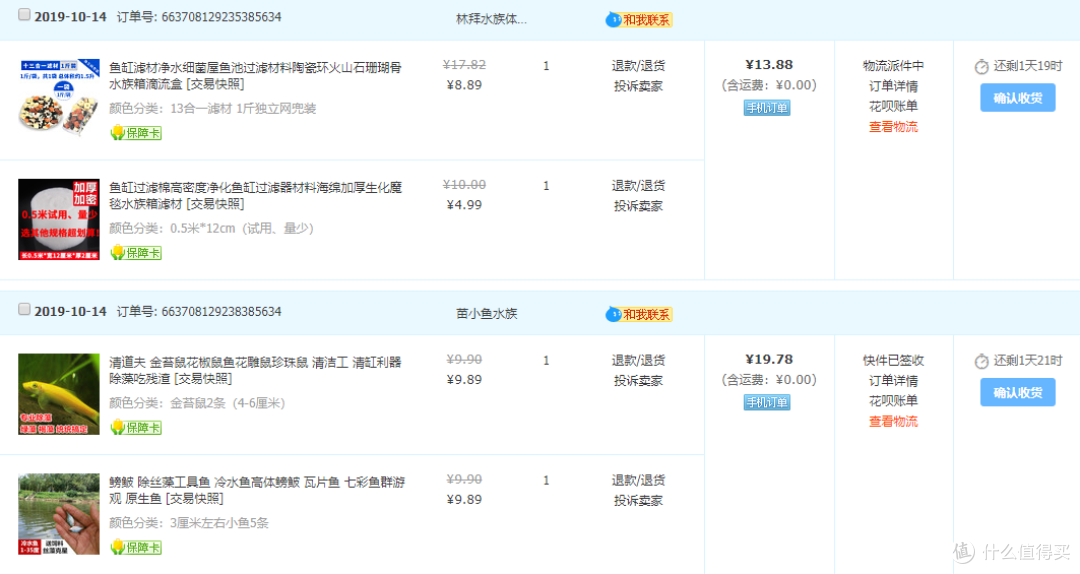Open 花呗账单 for the 物流派件中 order
The image size is (1080, 574).
coord(893,107)
